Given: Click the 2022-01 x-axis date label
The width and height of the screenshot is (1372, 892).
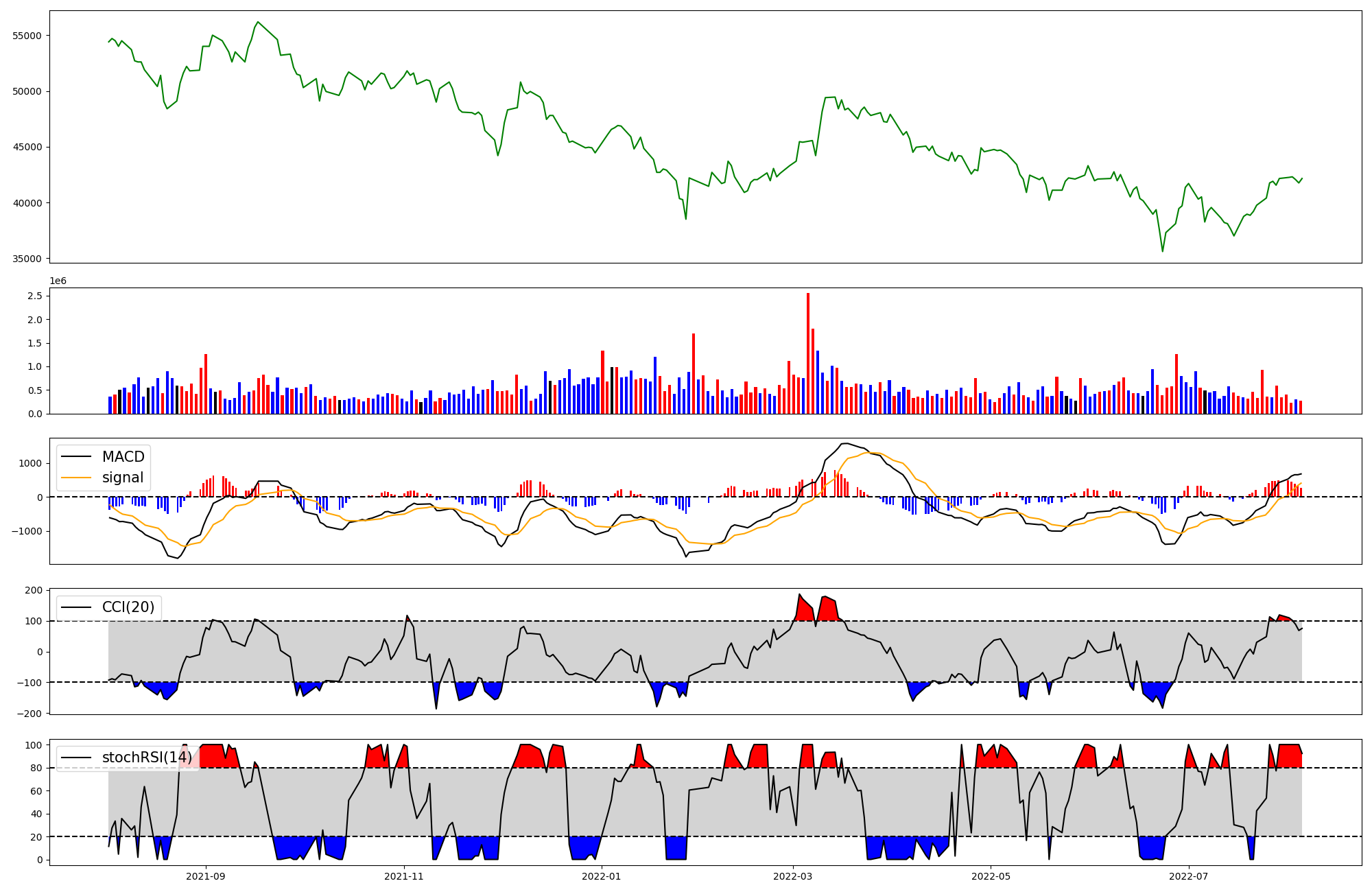Looking at the screenshot, I should pos(602,876).
